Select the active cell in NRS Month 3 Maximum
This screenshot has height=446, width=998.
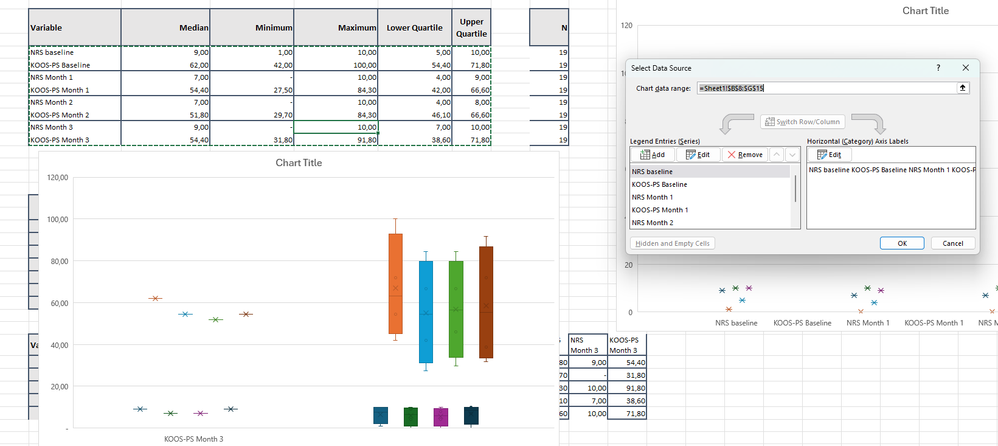coord(335,127)
